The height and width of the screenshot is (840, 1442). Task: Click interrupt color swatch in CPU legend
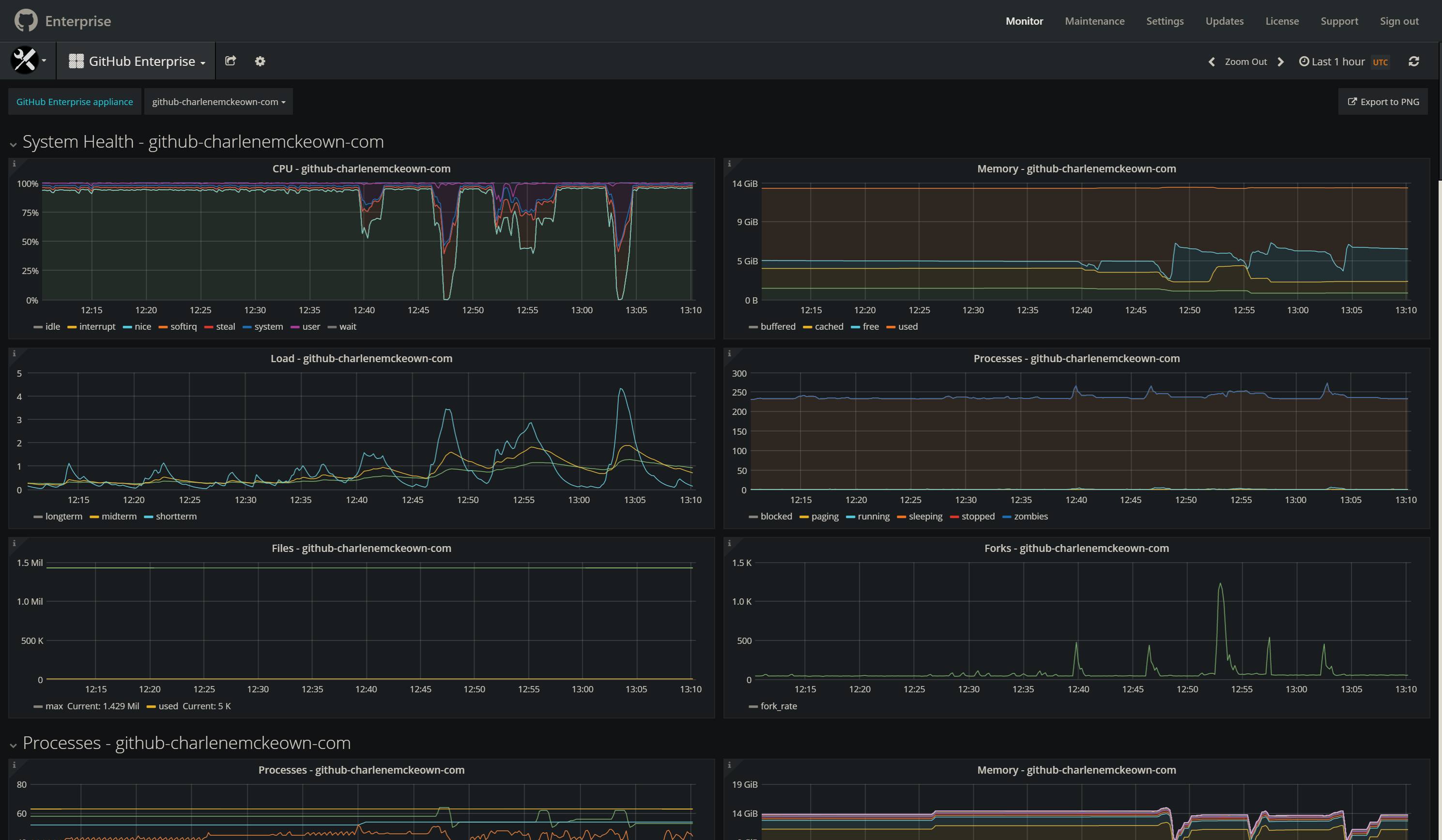[72, 327]
